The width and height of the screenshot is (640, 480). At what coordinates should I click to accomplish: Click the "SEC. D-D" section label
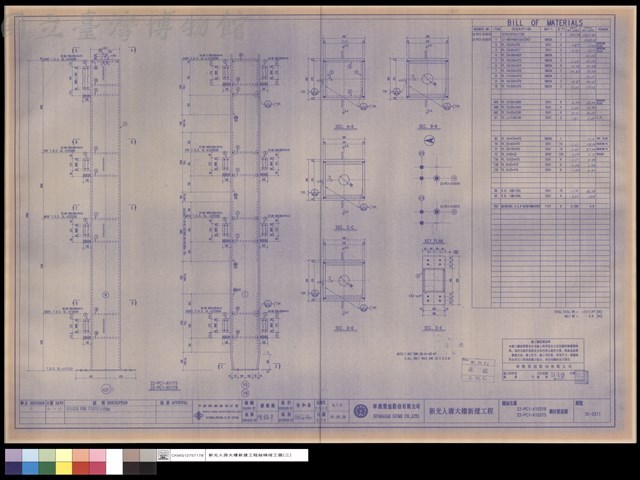pyautogui.click(x=345, y=329)
